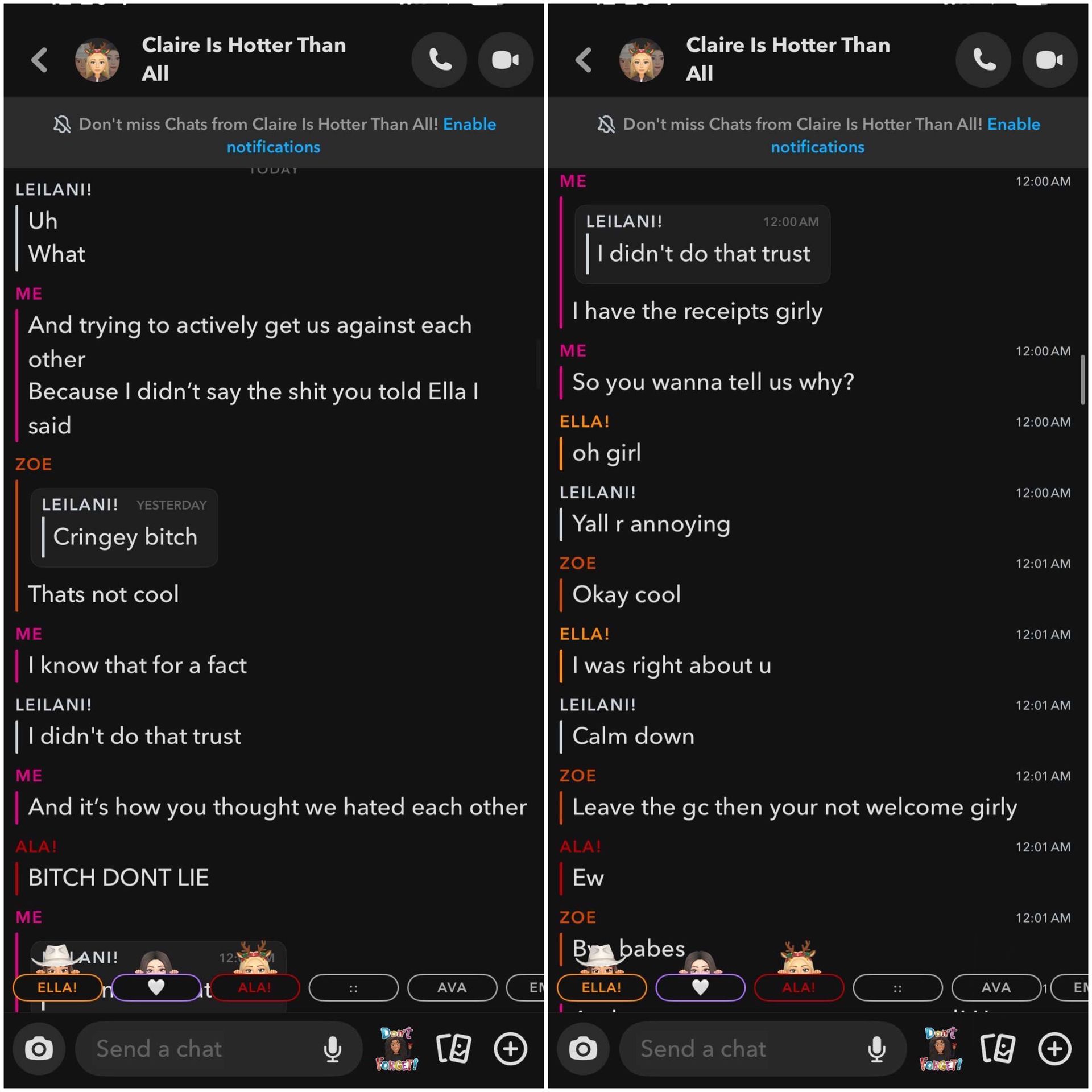Tap heart member pill in left chat

[156, 987]
